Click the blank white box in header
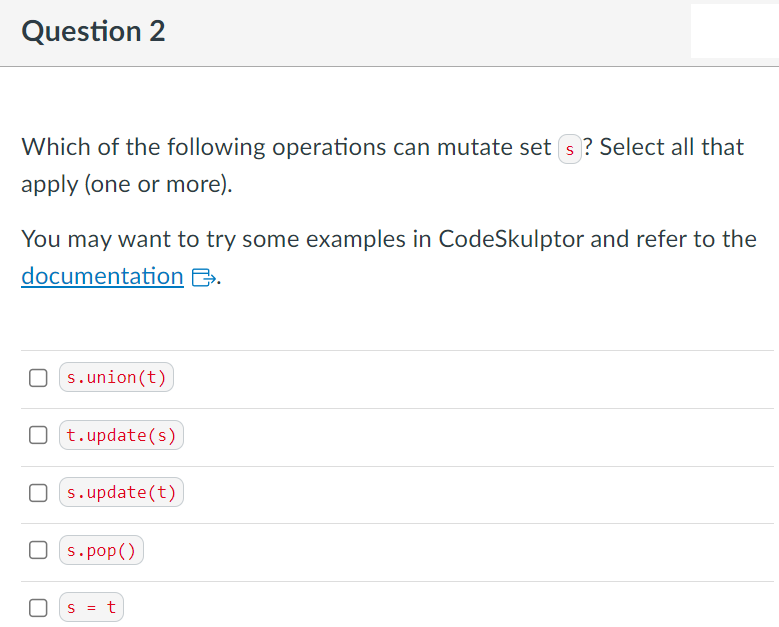The height and width of the screenshot is (627, 779). pos(733,31)
